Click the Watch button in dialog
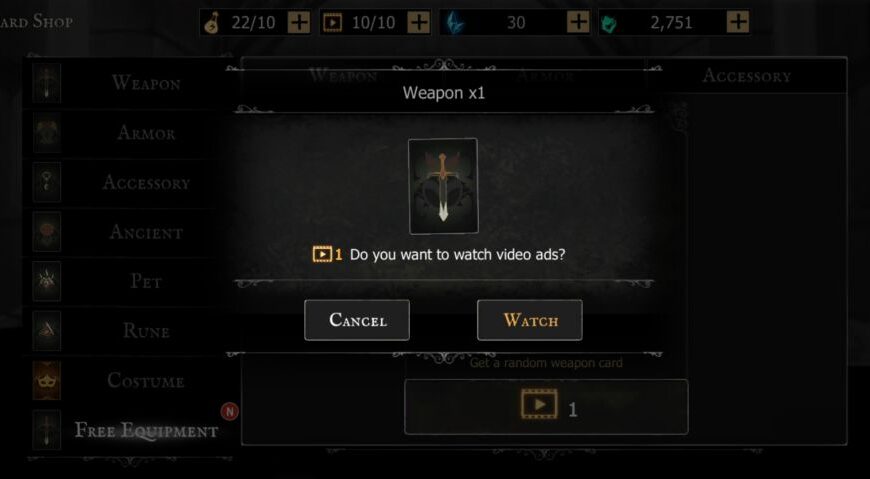This screenshot has height=479, width=870. tap(529, 320)
